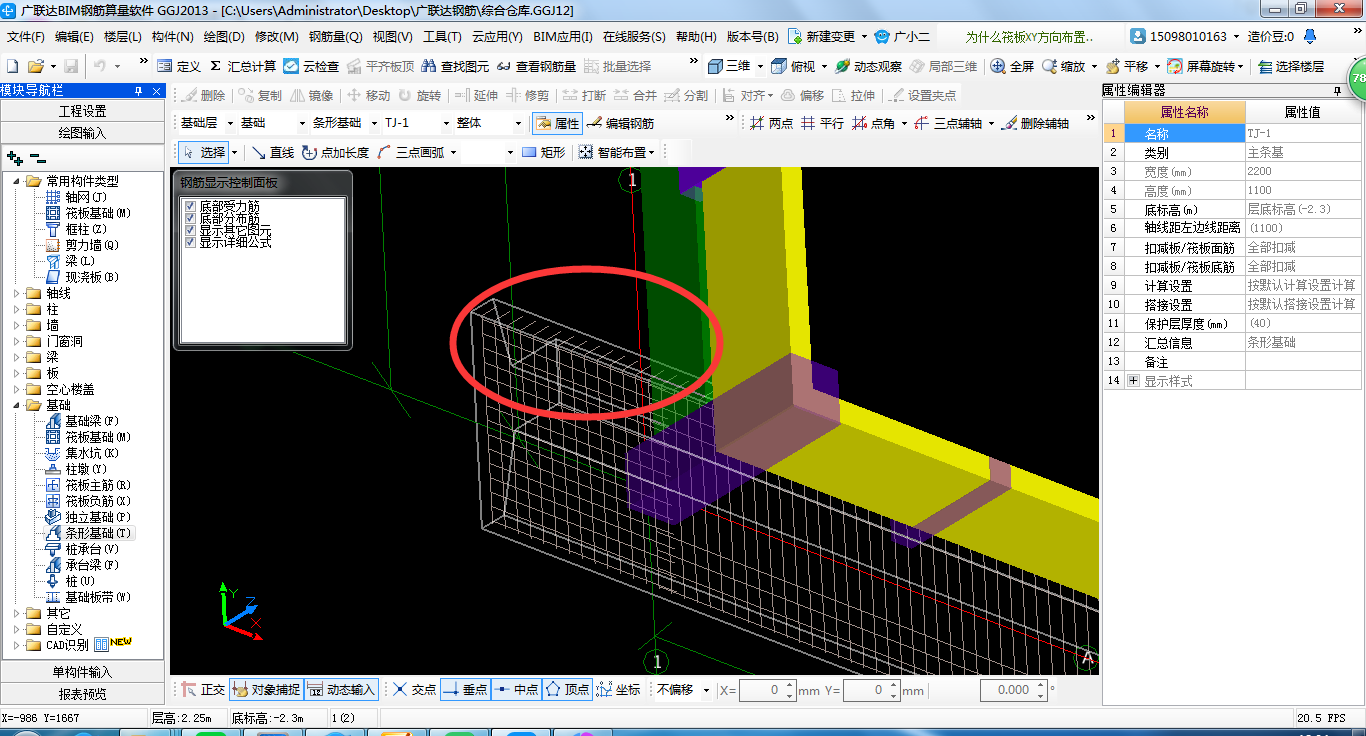Viewport: 1366px width, 736px height.
Task: Select 修剪 trim tool
Action: (527, 95)
